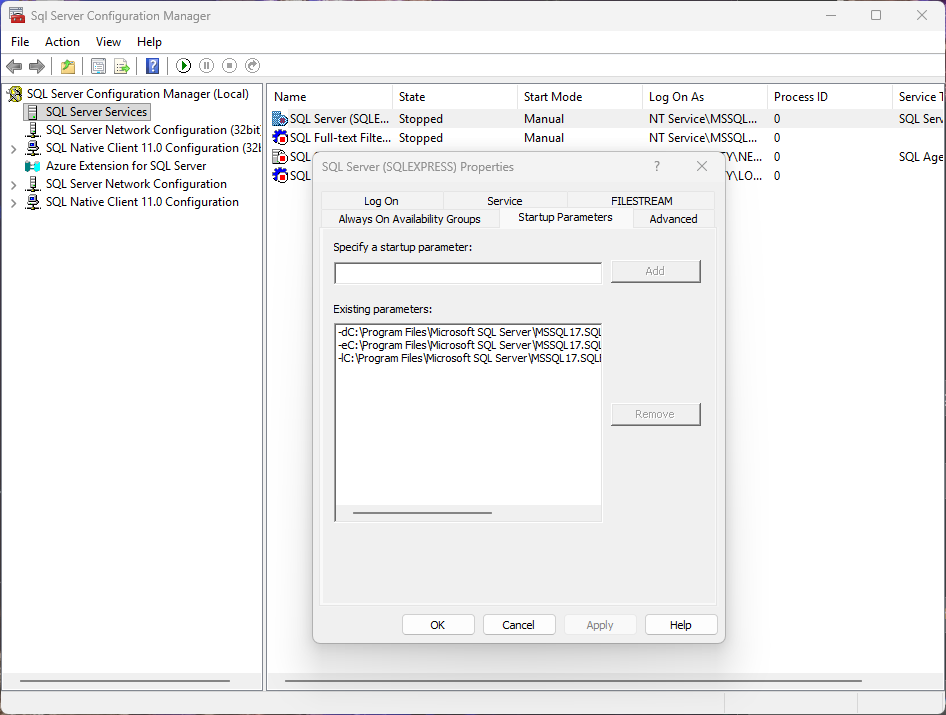Viewport: 946px width, 715px height.
Task: Minimize the Configuration Manager window
Action: coord(831,15)
